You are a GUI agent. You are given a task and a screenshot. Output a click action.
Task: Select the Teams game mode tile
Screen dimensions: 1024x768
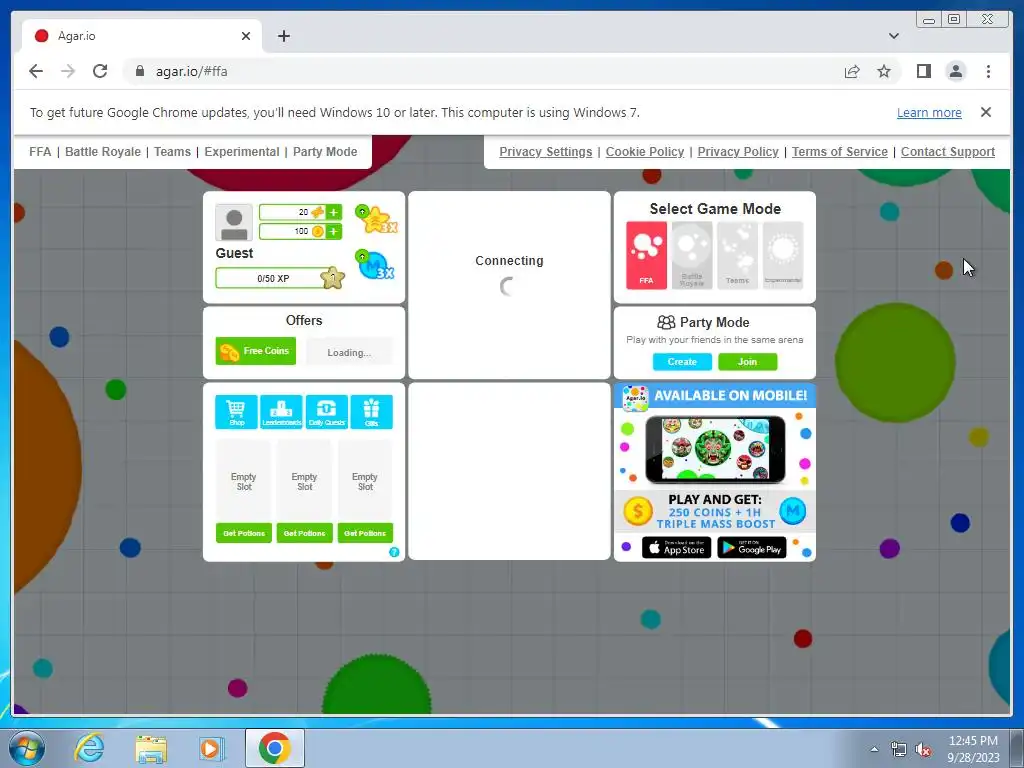click(737, 255)
